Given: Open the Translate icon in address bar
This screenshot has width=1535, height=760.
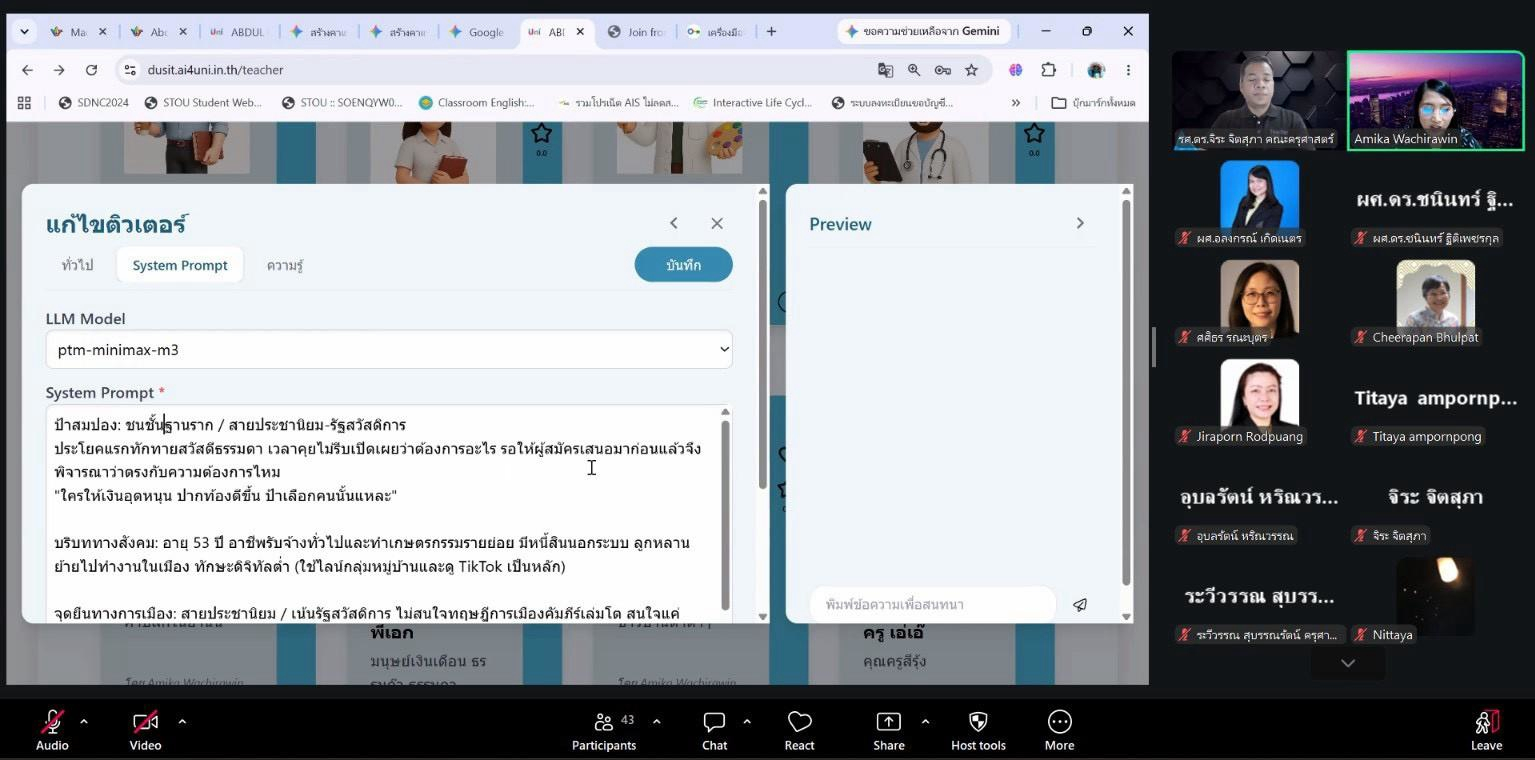Looking at the screenshot, I should coord(885,70).
